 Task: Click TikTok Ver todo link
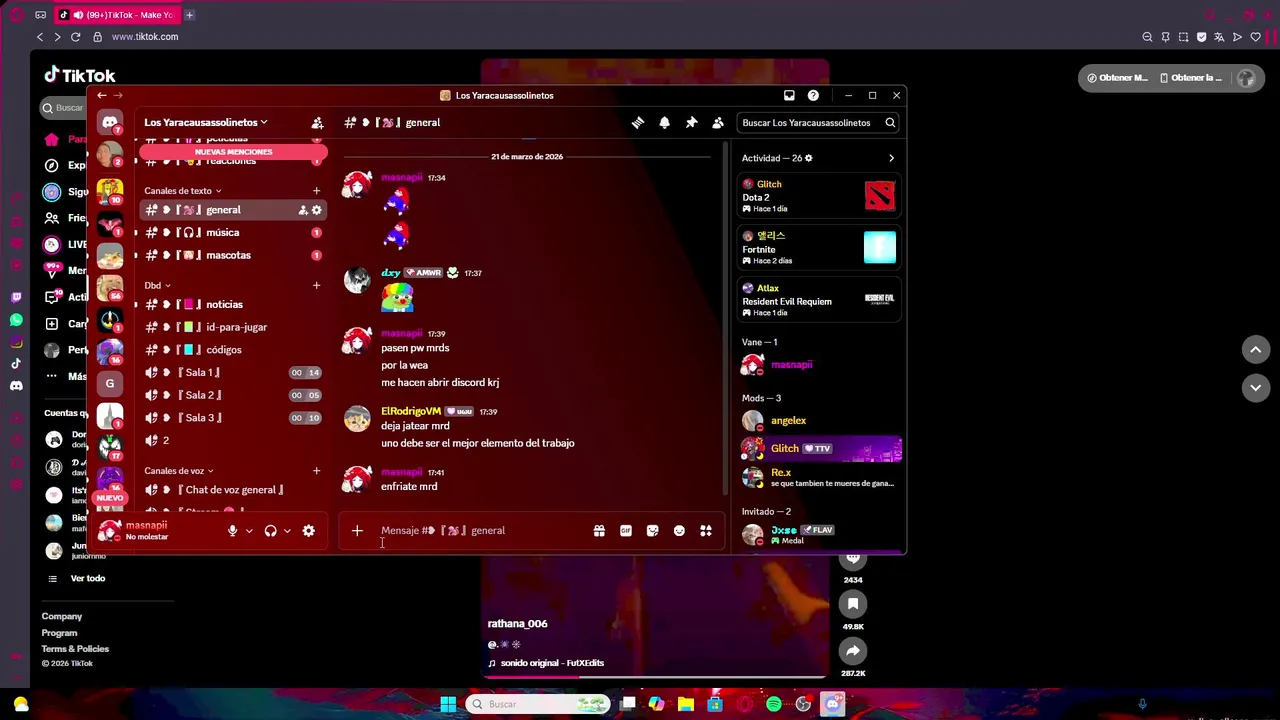pos(87,578)
